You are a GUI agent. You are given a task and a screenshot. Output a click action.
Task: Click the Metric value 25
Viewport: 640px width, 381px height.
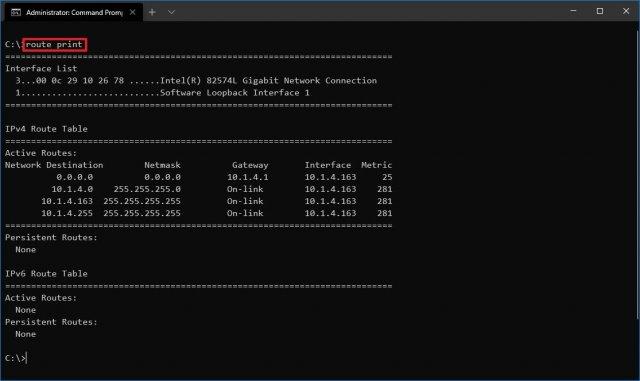(x=387, y=177)
